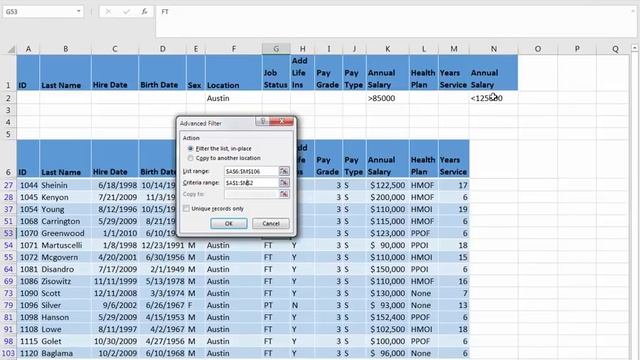This screenshot has width=640, height=360.
Task: Click criteria cell containing Austin in row 2
Action: (x=233, y=98)
